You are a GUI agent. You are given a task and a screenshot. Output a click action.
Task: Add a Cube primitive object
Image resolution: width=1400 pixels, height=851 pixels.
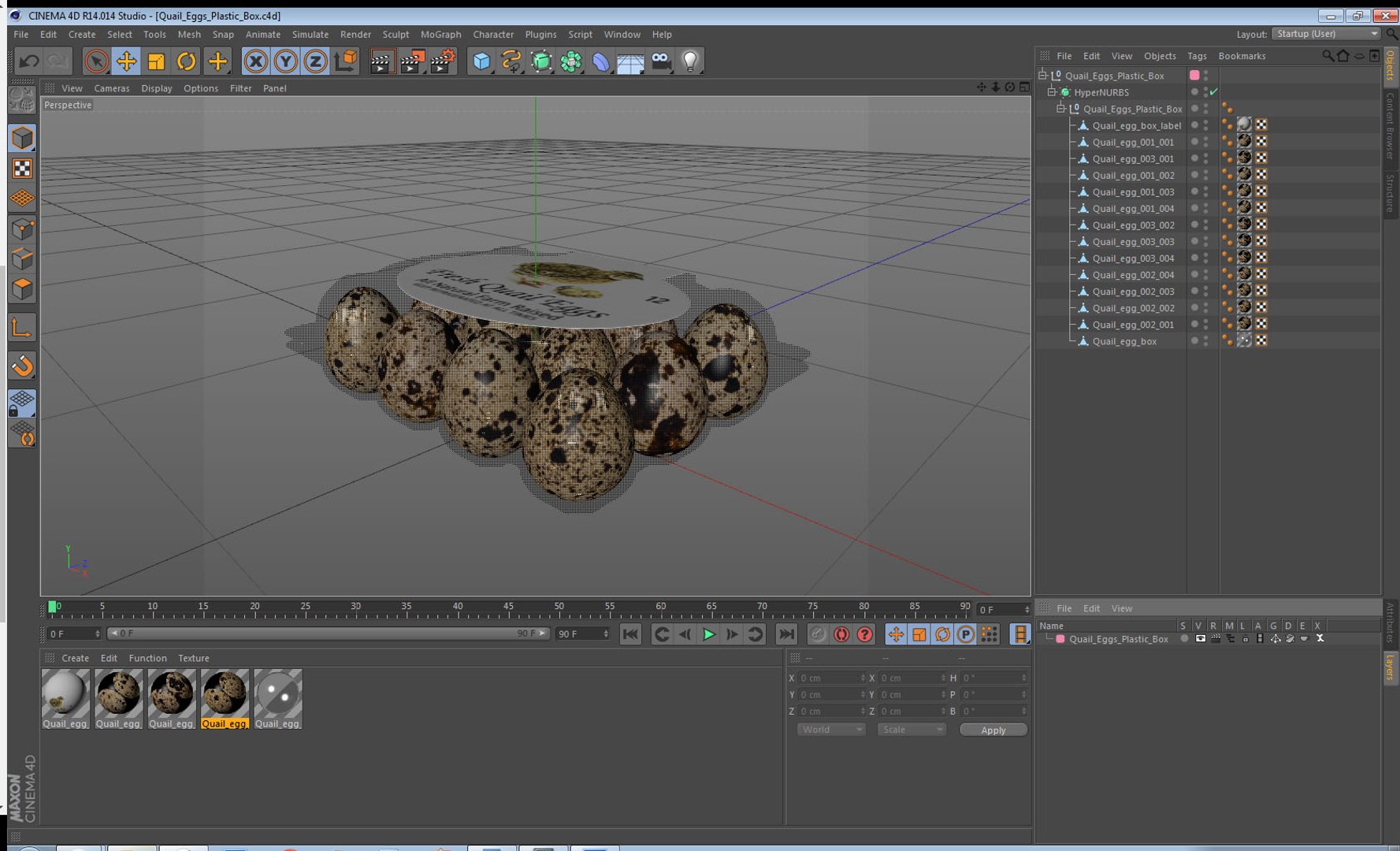coord(481,61)
